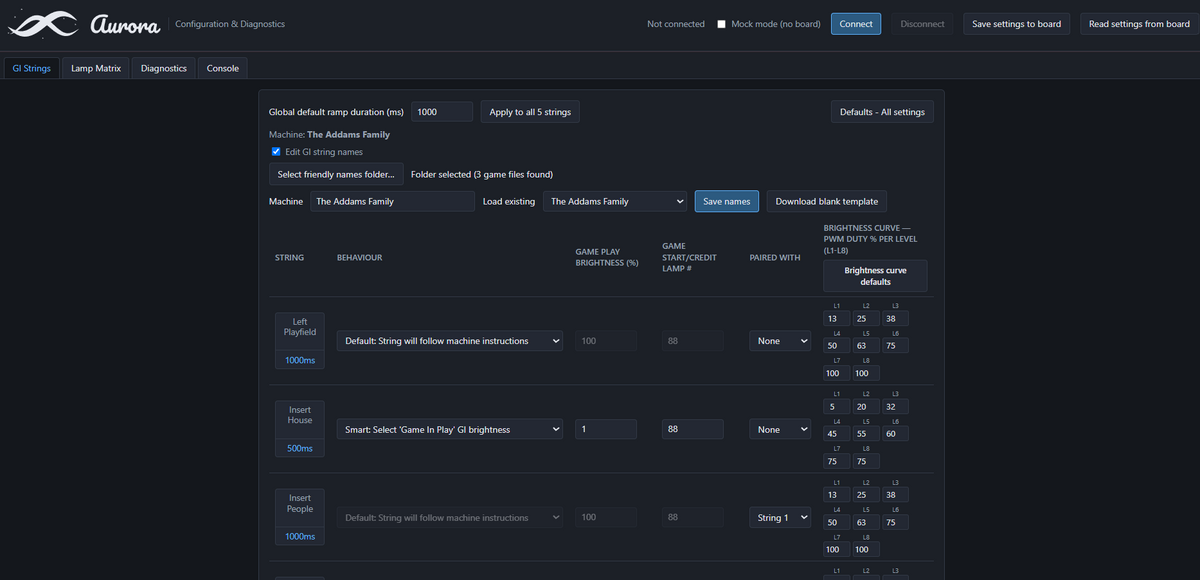Focus Insert House L8 brightness field

pyautogui.click(x=866, y=461)
